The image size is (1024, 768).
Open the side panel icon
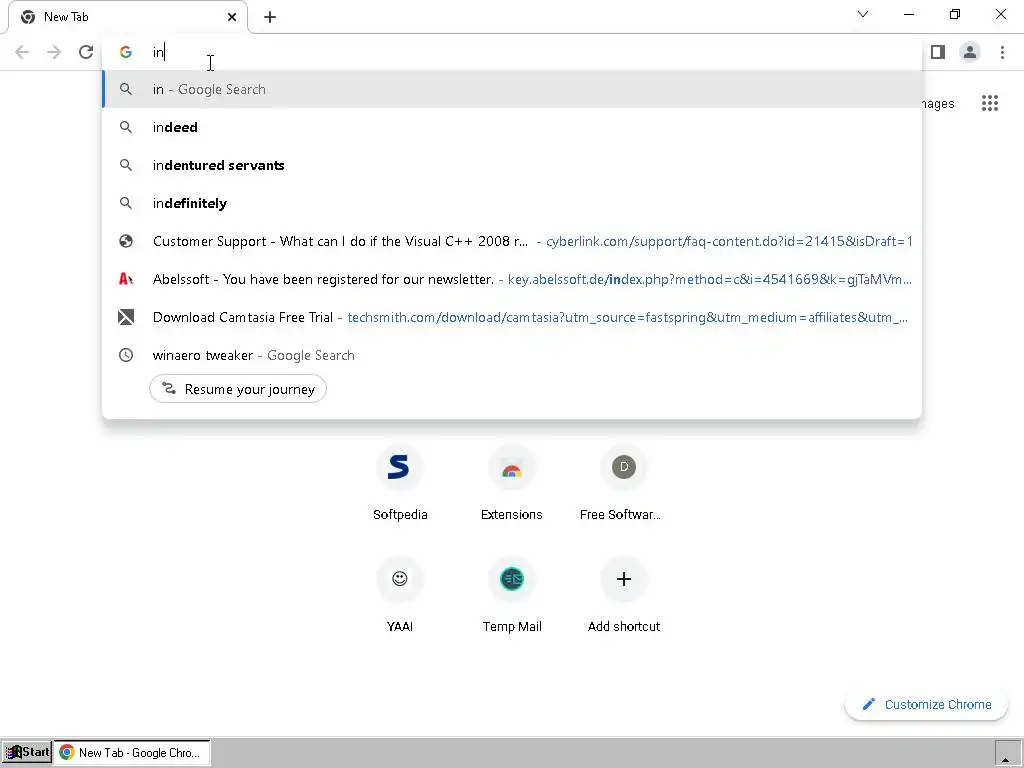pos(938,52)
